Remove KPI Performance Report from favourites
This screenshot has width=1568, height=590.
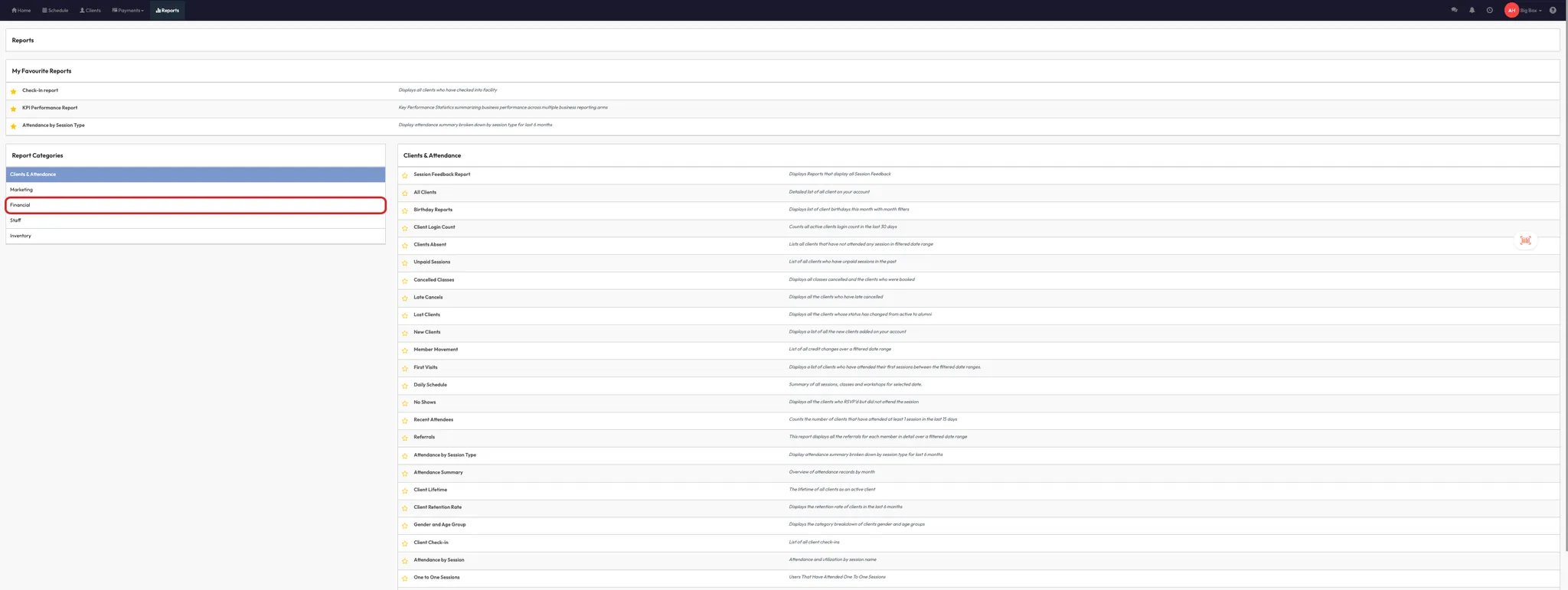pos(14,109)
